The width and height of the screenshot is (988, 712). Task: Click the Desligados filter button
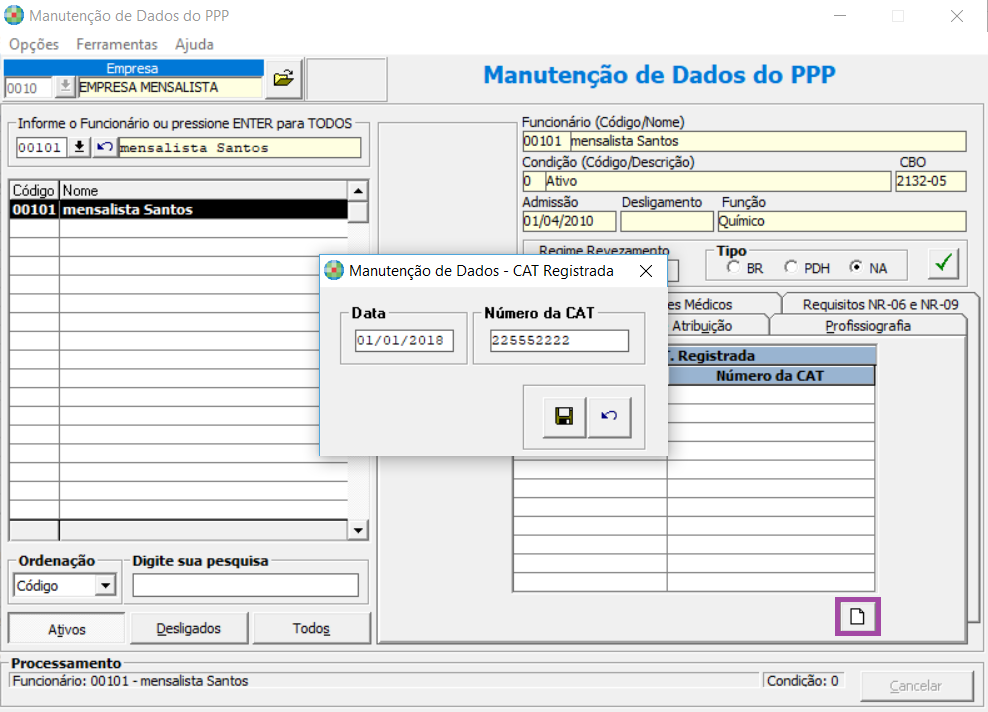pos(188,628)
